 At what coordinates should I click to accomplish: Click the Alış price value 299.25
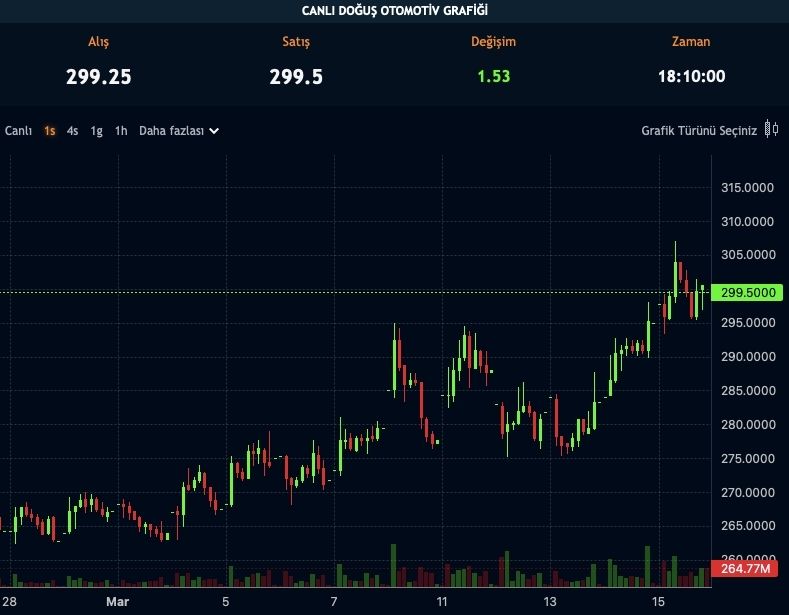pyautogui.click(x=99, y=76)
